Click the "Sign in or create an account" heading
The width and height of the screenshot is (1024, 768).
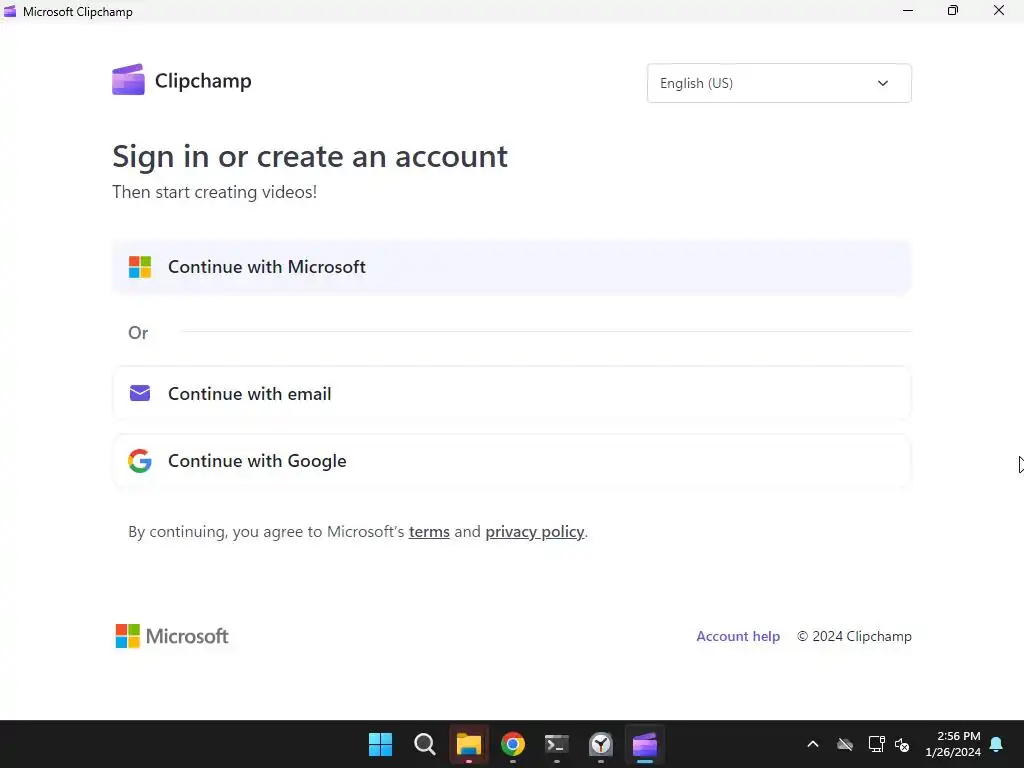click(310, 157)
